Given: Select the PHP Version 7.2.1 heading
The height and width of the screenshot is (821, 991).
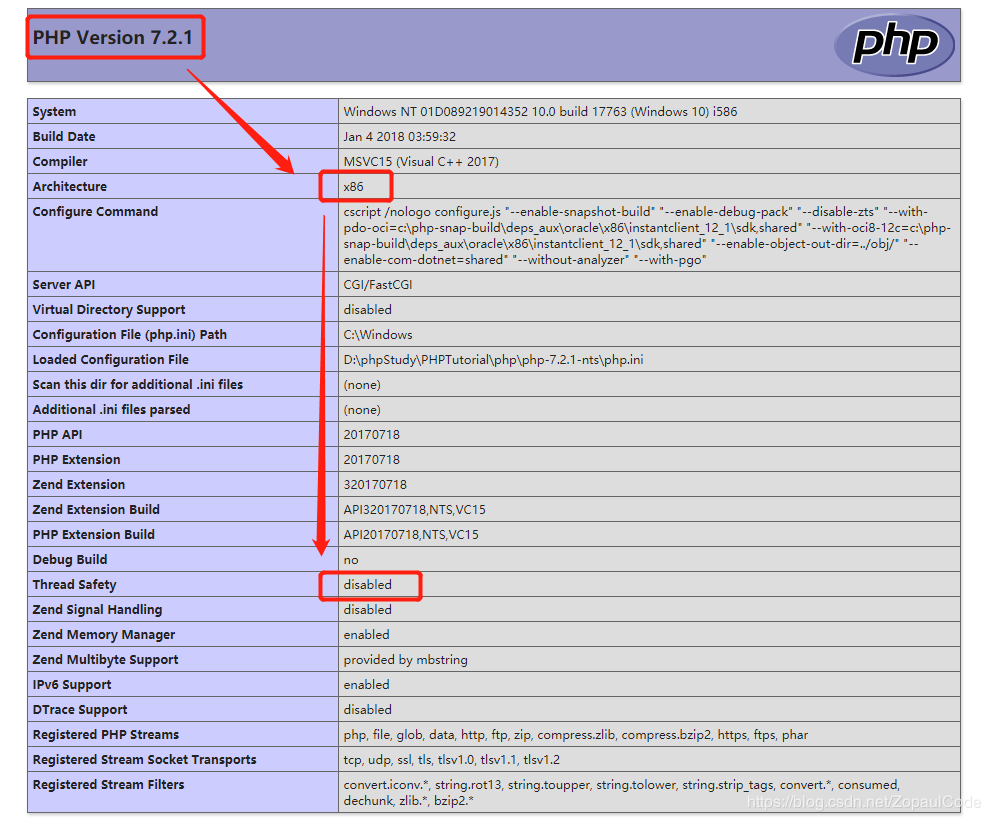Looking at the screenshot, I should 112,37.
